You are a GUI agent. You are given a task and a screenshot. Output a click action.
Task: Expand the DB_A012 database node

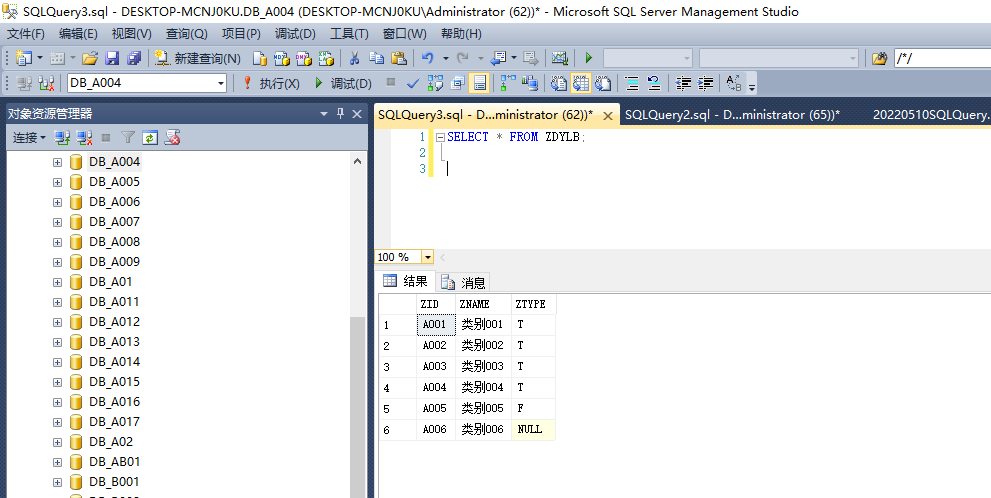[58, 322]
